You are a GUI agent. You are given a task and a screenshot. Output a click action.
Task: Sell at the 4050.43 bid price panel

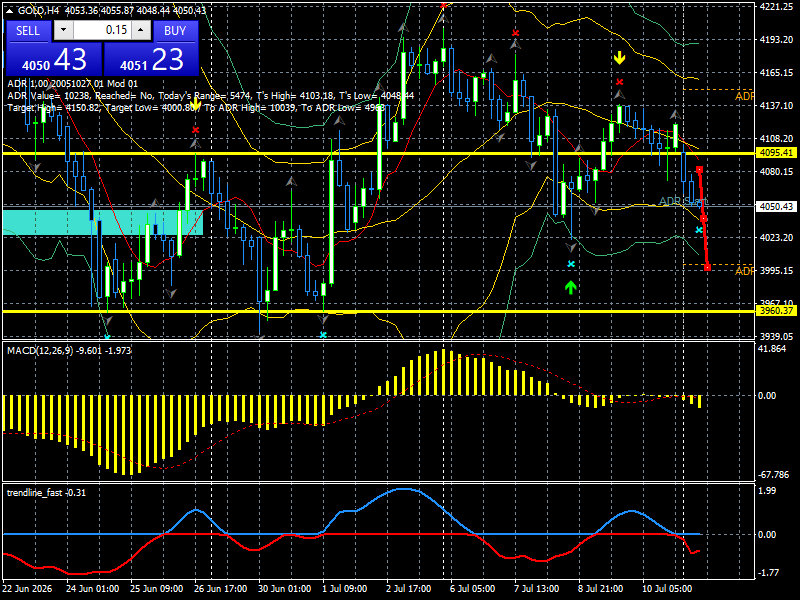tap(53, 59)
